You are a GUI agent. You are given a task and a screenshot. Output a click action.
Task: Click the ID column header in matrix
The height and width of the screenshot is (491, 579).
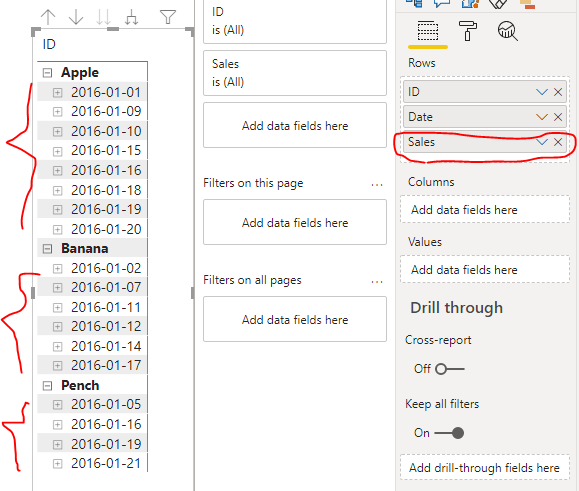(x=49, y=44)
